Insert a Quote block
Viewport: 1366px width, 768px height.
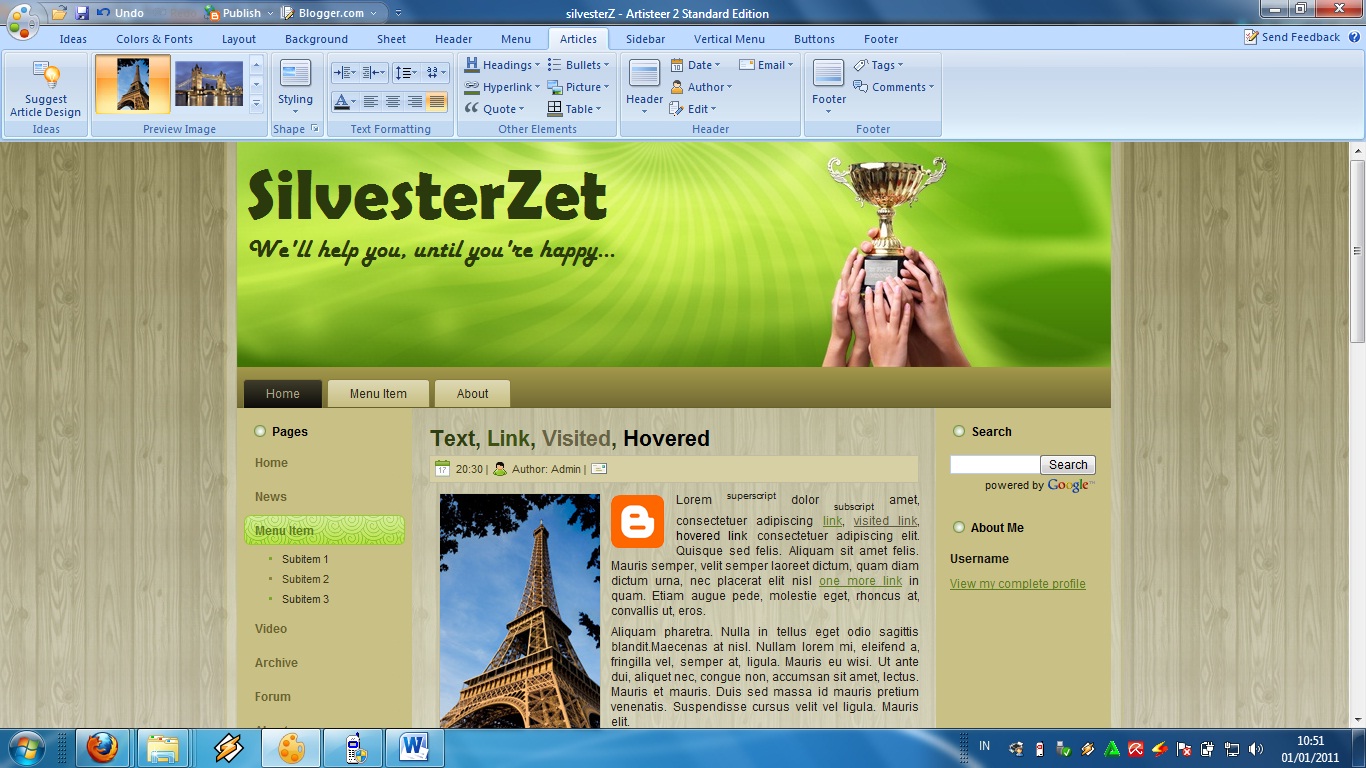pyautogui.click(x=496, y=108)
